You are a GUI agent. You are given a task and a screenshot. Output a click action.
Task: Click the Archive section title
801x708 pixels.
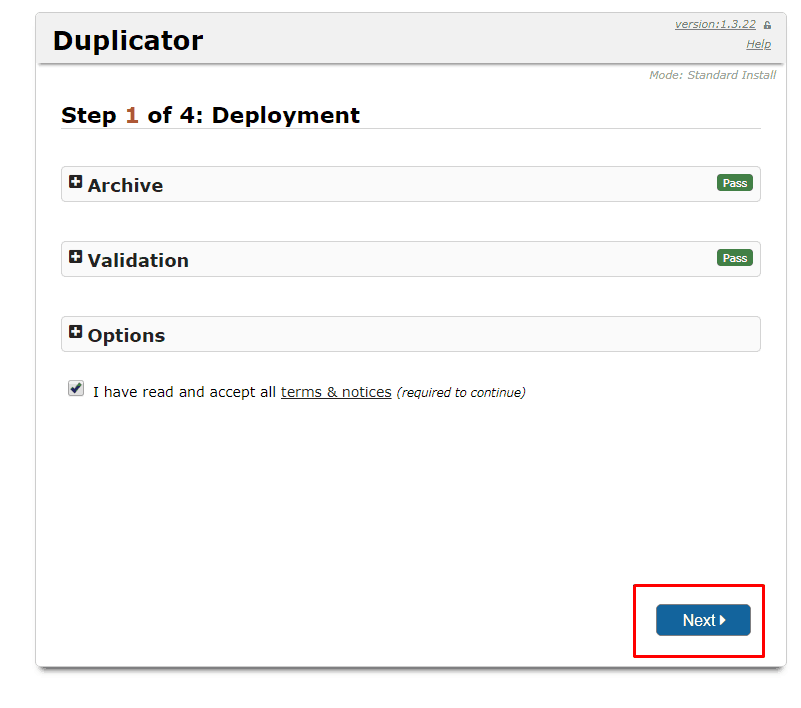(125, 185)
